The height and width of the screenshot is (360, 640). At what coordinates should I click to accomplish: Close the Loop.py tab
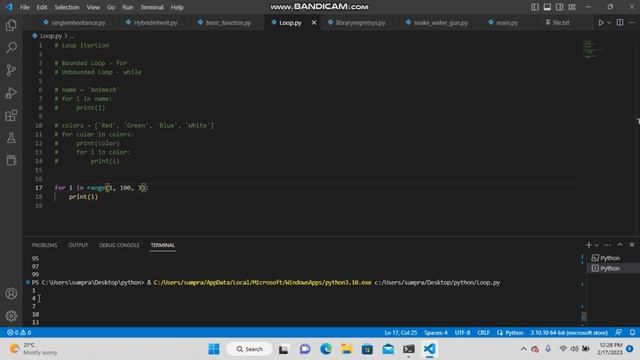(314, 23)
